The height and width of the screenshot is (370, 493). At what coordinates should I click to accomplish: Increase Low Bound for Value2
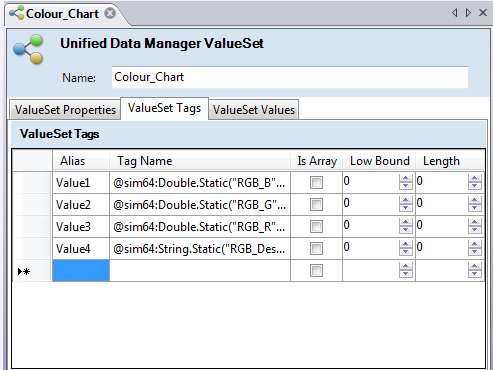[406, 200]
